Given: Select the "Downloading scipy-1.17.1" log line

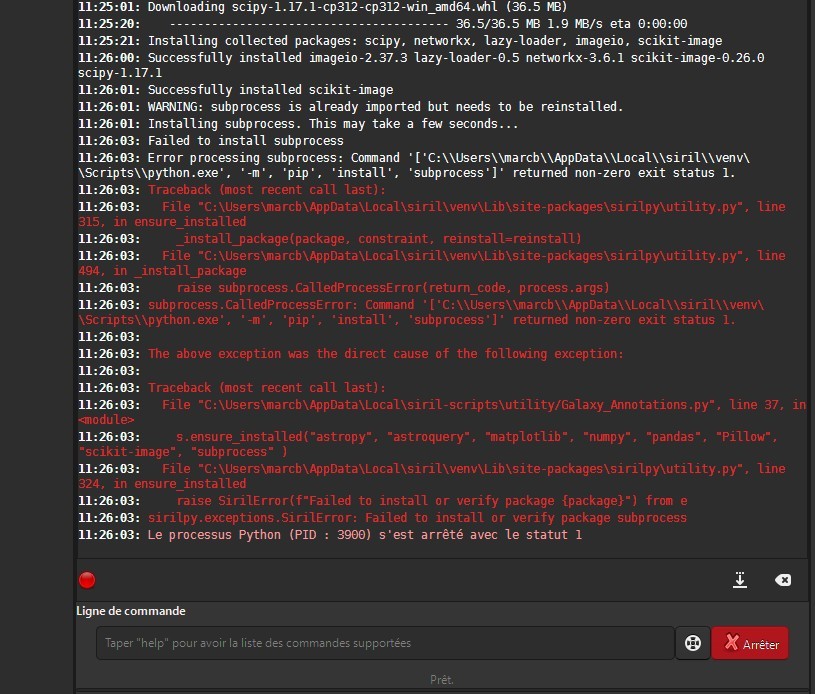Looking at the screenshot, I should coord(323,7).
